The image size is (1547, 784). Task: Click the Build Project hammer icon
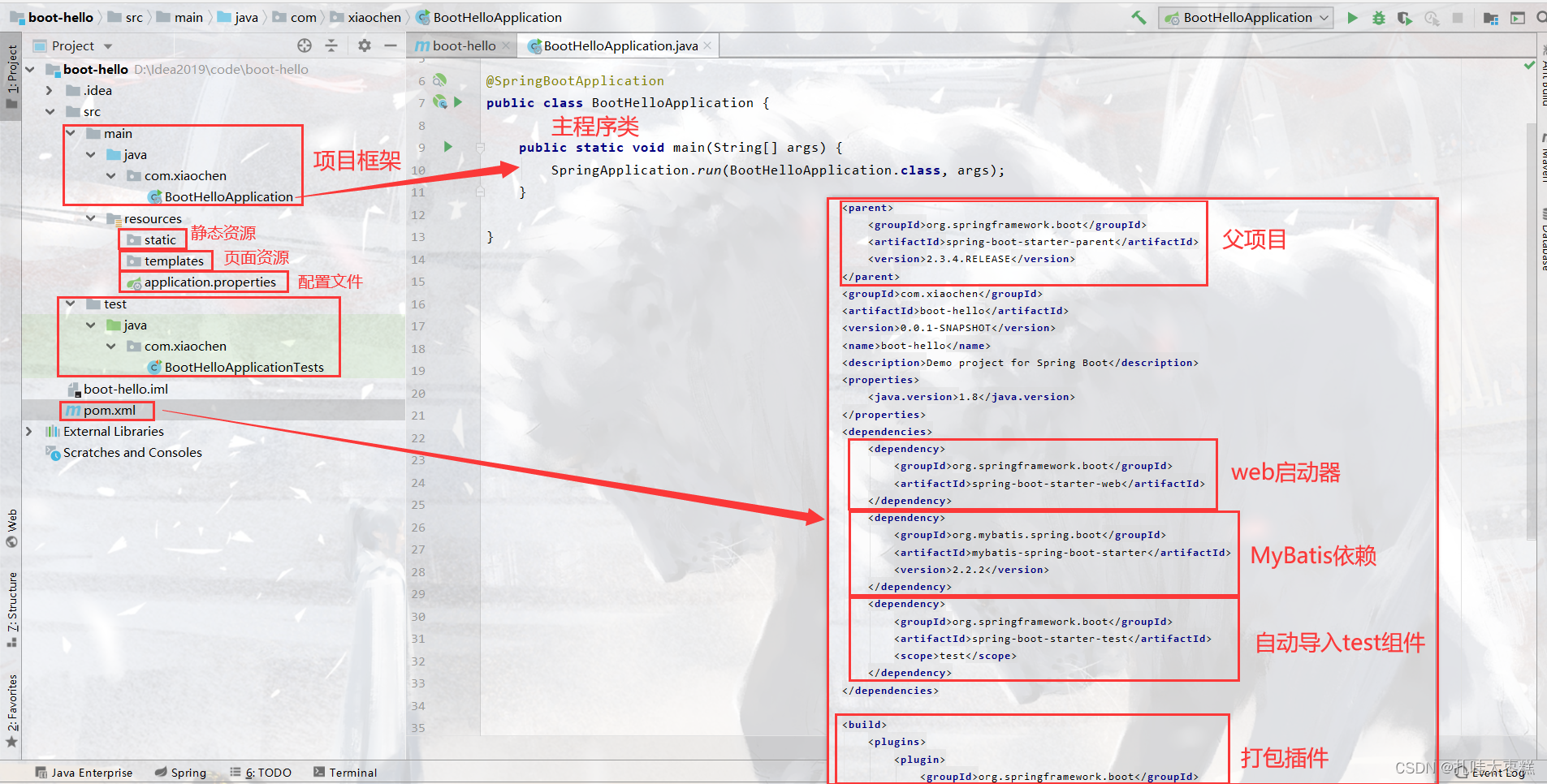[x=1139, y=17]
